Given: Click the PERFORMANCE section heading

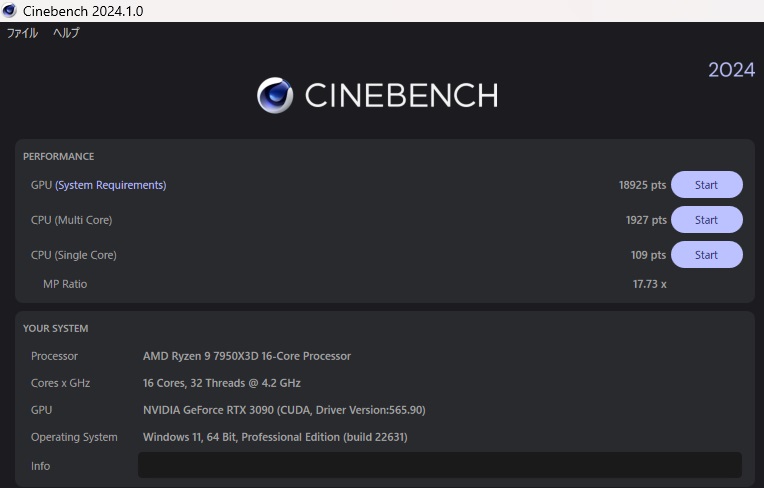Looking at the screenshot, I should (x=58, y=156).
